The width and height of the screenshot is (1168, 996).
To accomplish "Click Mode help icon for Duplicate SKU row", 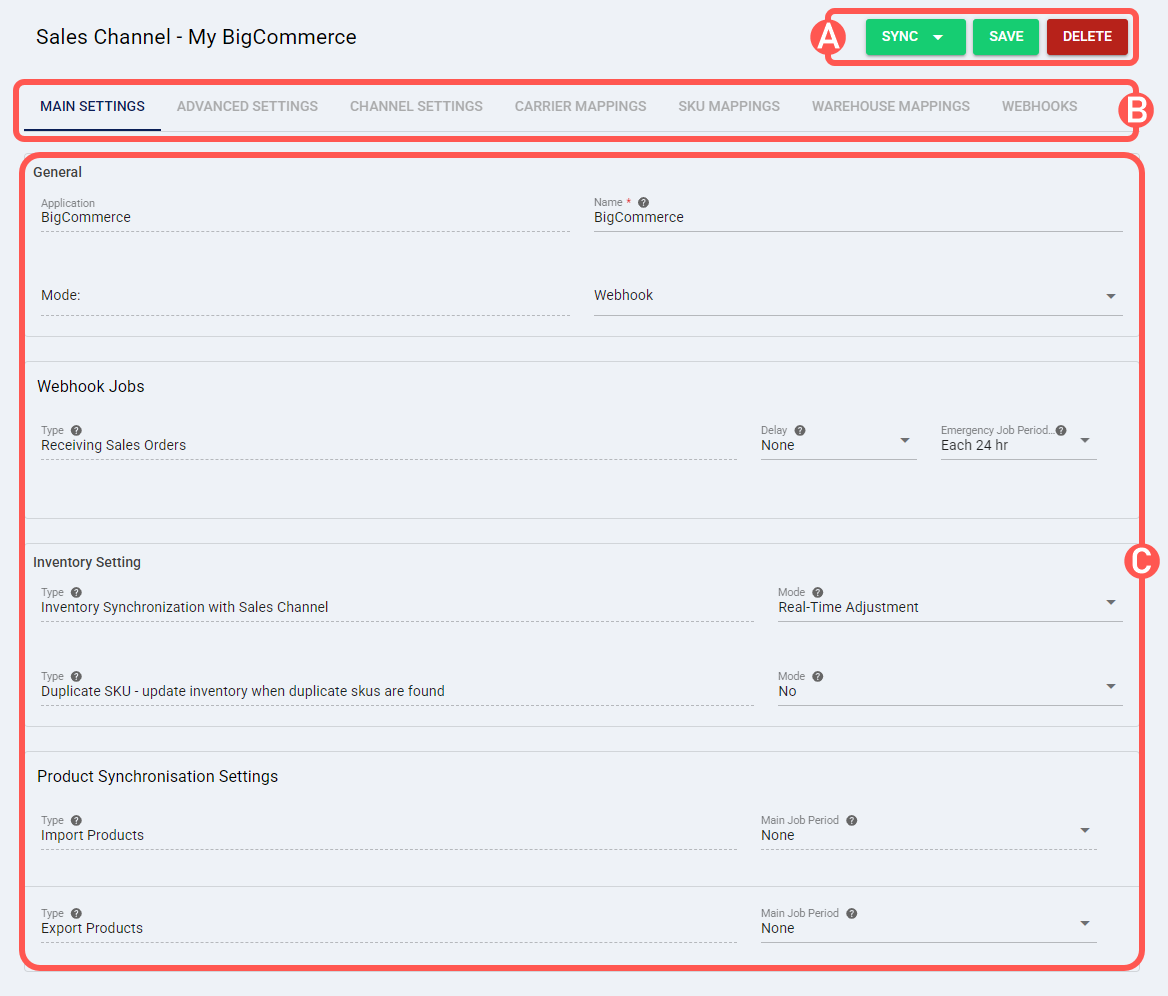I will click(x=817, y=676).
